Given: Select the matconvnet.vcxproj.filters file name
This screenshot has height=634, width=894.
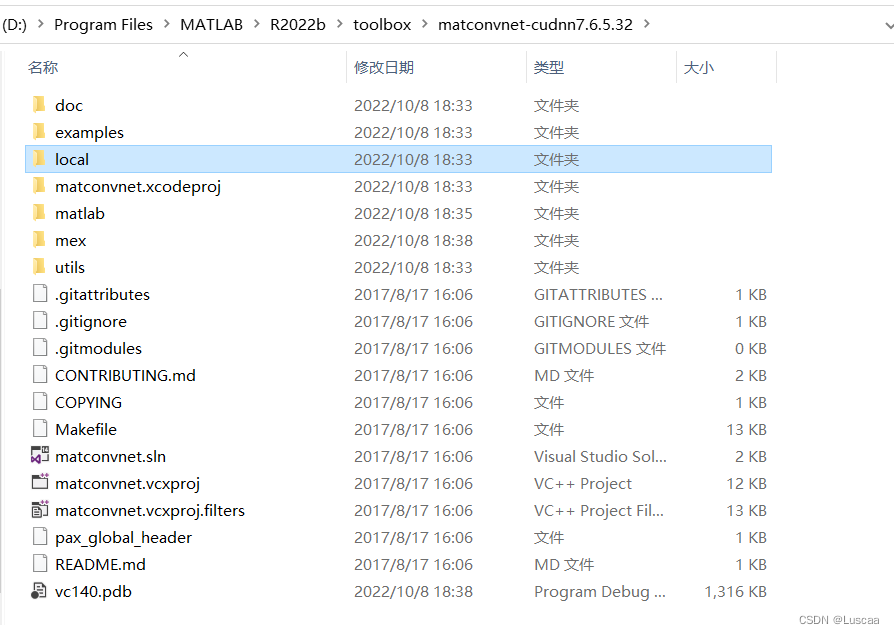Looking at the screenshot, I should coord(150,510).
